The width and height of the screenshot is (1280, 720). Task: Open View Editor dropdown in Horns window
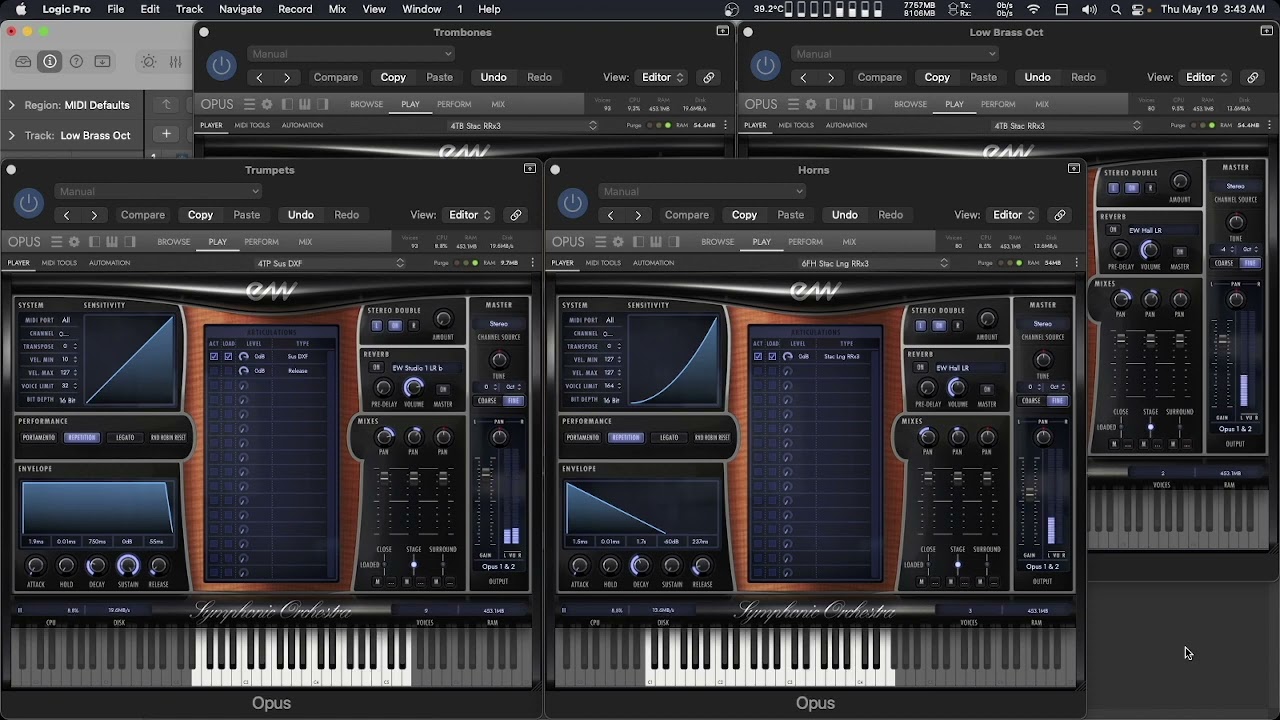[1013, 215]
